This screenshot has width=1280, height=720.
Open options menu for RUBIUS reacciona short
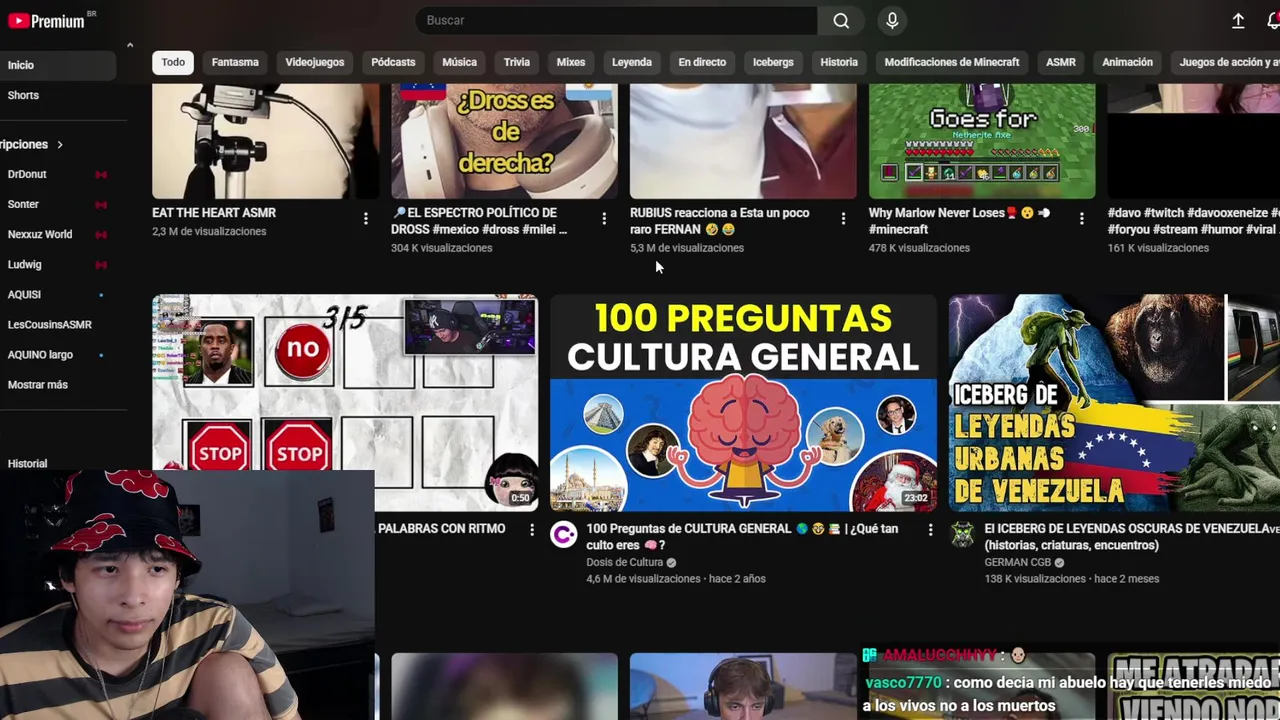click(x=843, y=218)
